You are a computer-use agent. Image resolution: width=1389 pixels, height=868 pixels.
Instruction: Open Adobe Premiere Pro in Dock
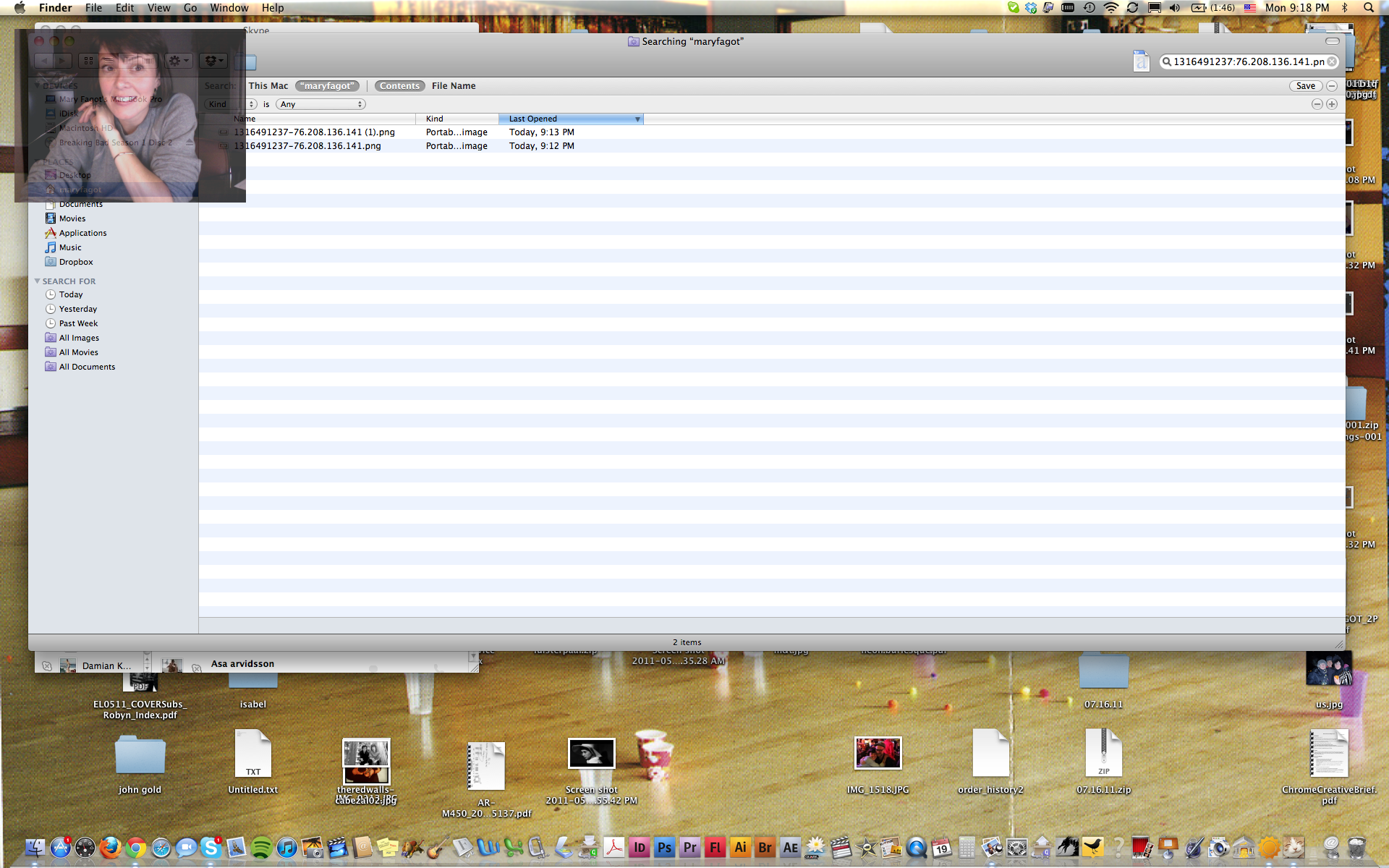point(690,847)
